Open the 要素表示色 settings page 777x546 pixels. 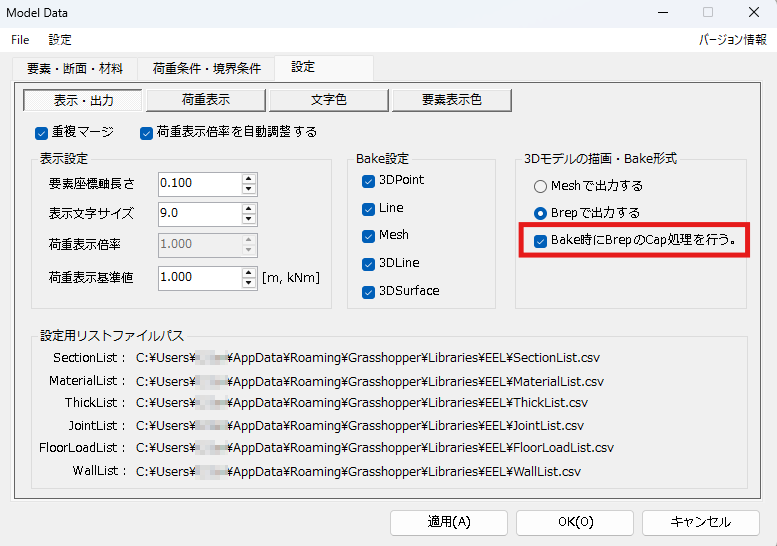[452, 100]
